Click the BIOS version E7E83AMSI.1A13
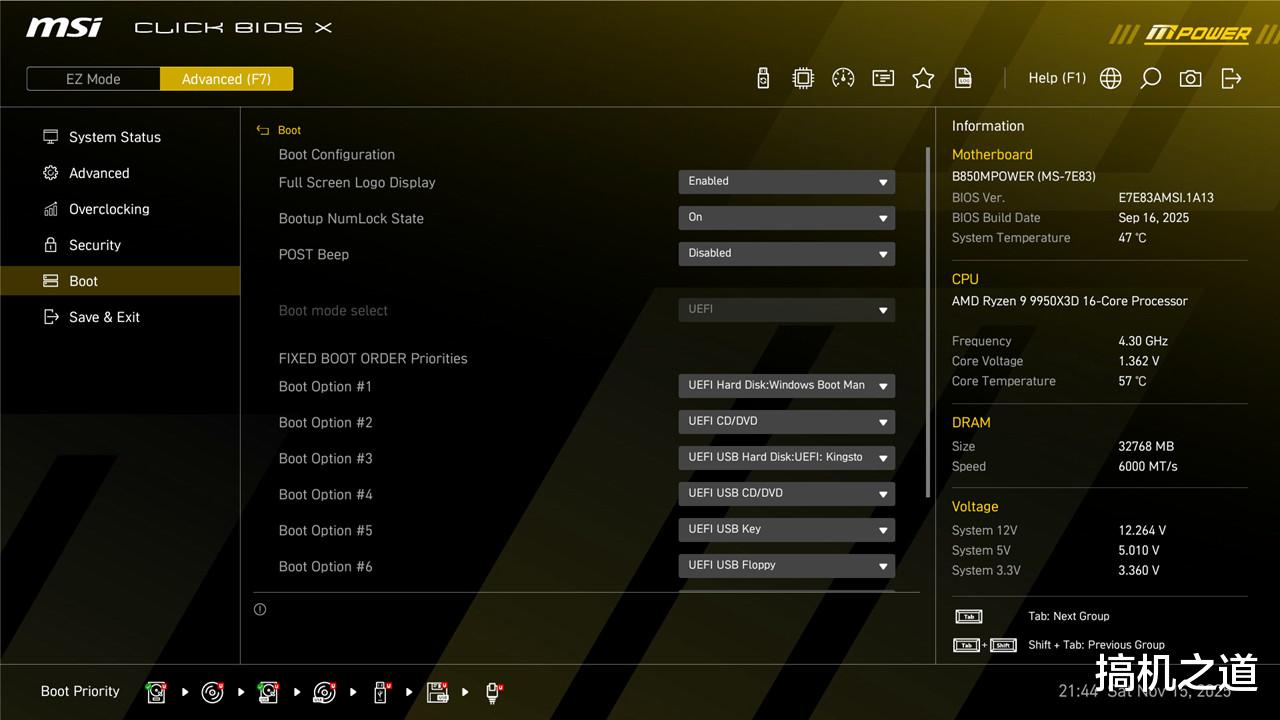This screenshot has width=1280, height=720. (1166, 198)
